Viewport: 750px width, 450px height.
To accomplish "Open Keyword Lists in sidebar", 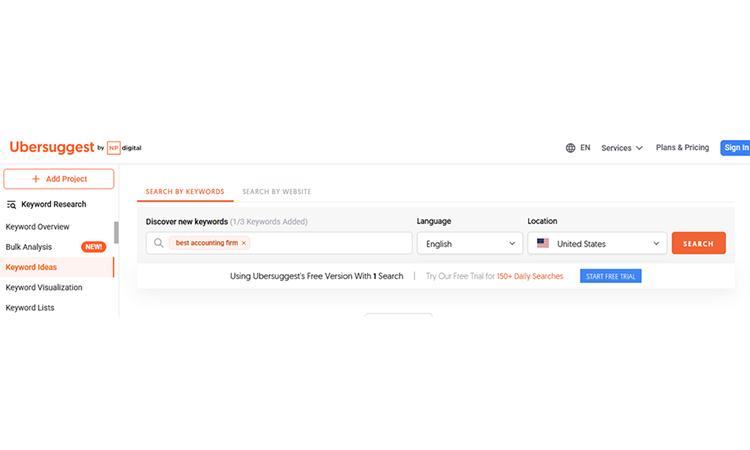I will (30, 307).
